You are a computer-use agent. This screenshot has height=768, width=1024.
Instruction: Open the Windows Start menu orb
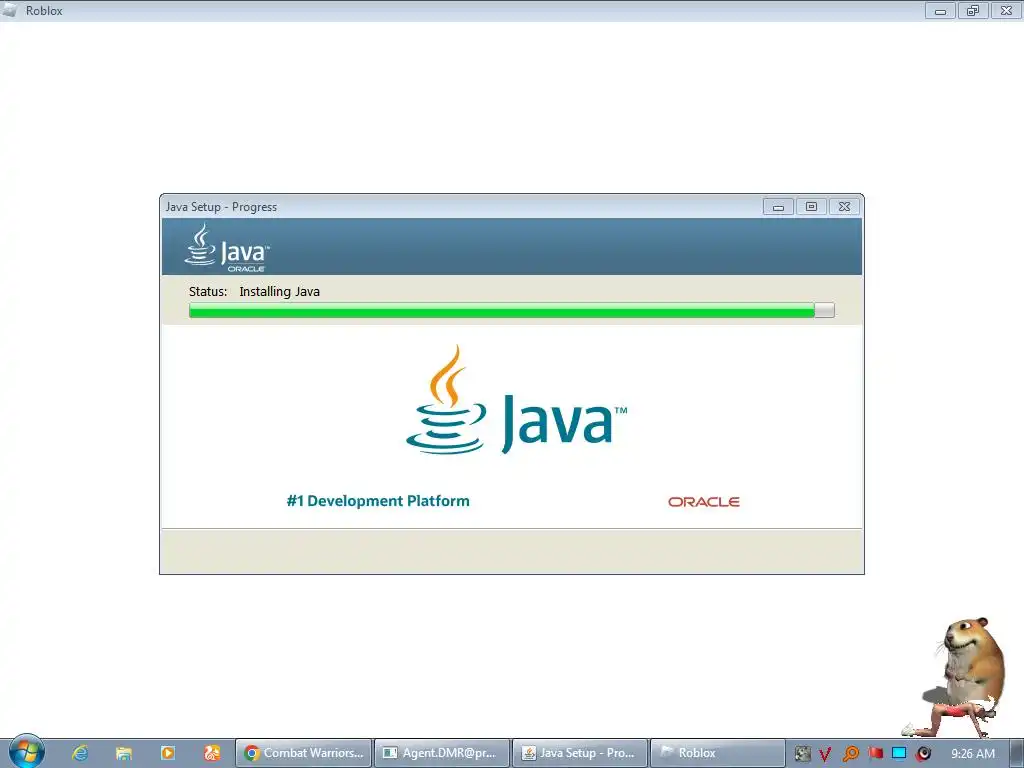26,752
